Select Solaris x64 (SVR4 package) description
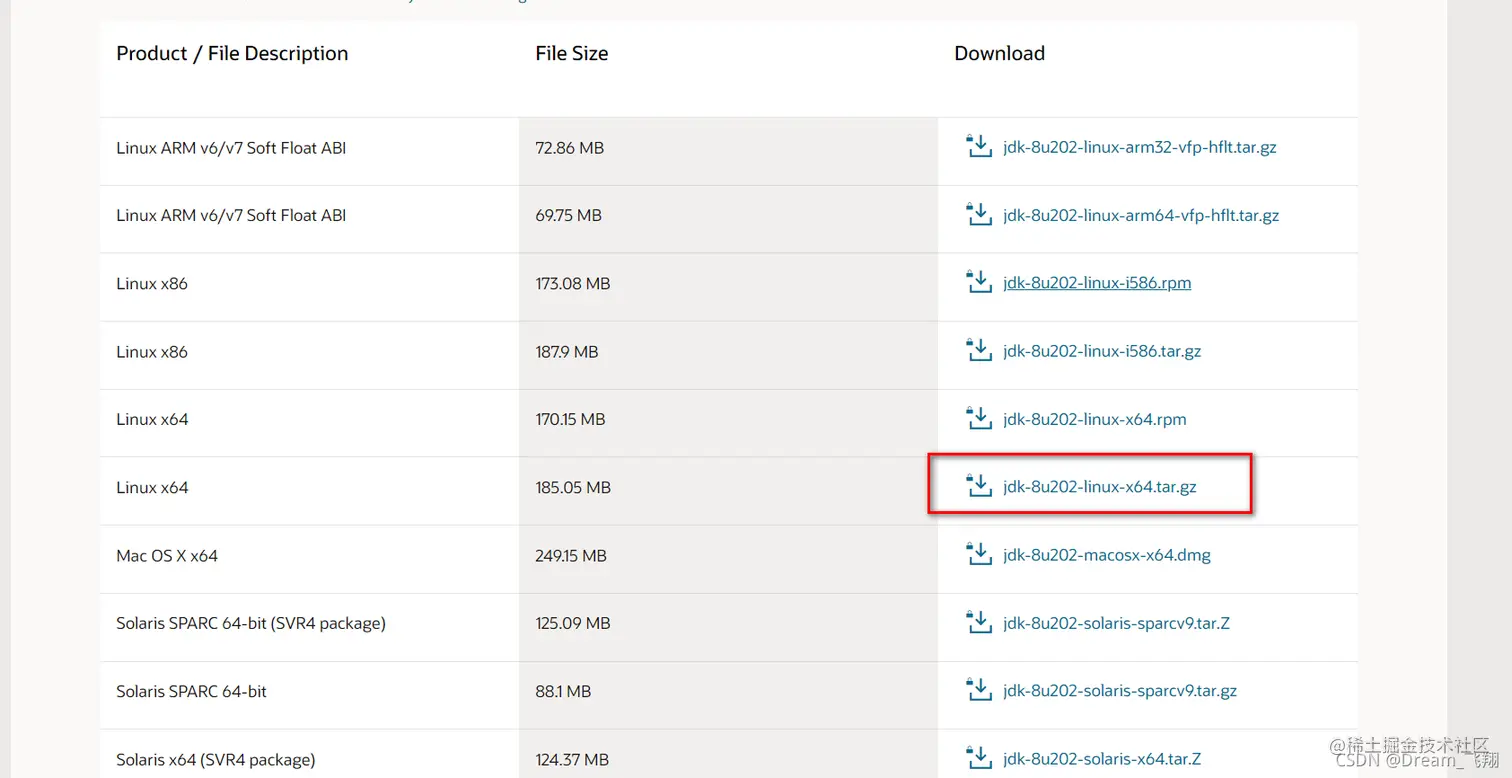The image size is (1512, 778). (x=216, y=760)
